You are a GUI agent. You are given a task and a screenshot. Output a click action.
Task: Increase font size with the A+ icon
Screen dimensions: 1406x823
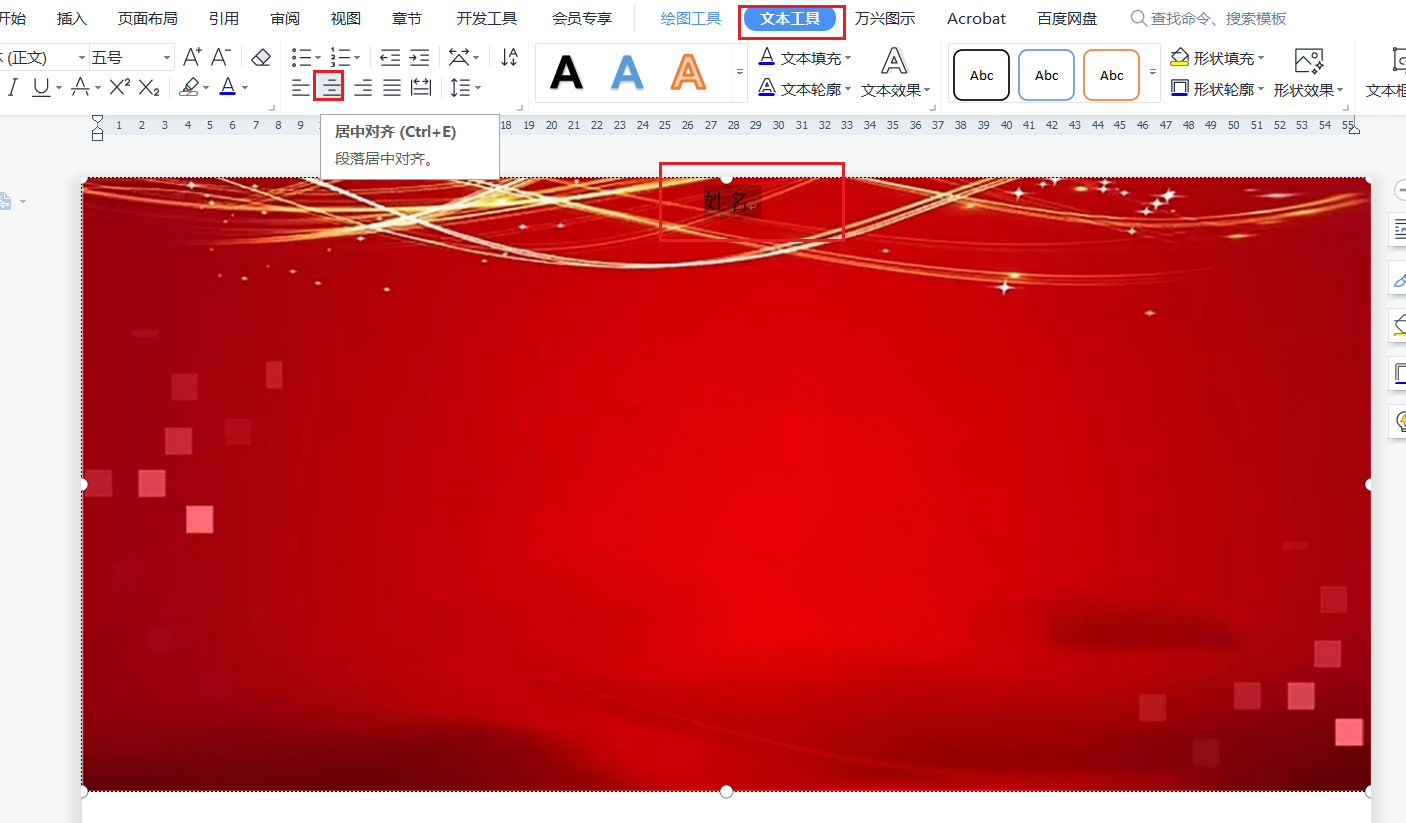(x=192, y=57)
